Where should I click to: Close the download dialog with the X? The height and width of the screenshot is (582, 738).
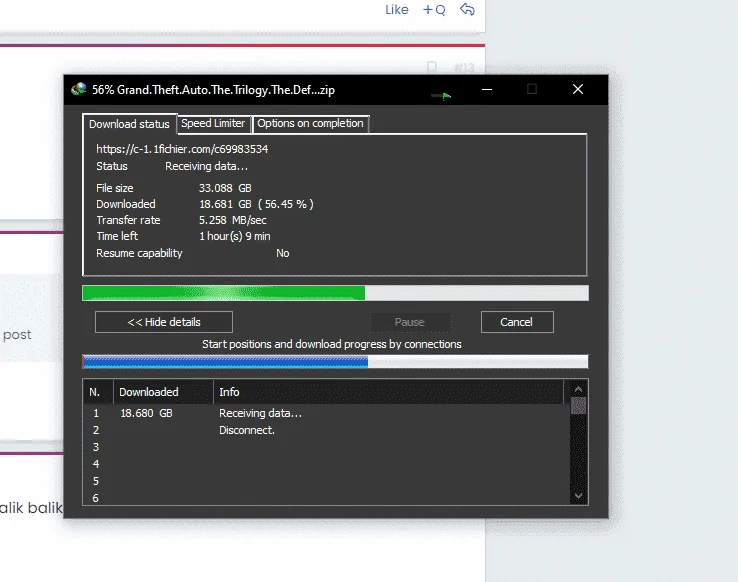(578, 89)
